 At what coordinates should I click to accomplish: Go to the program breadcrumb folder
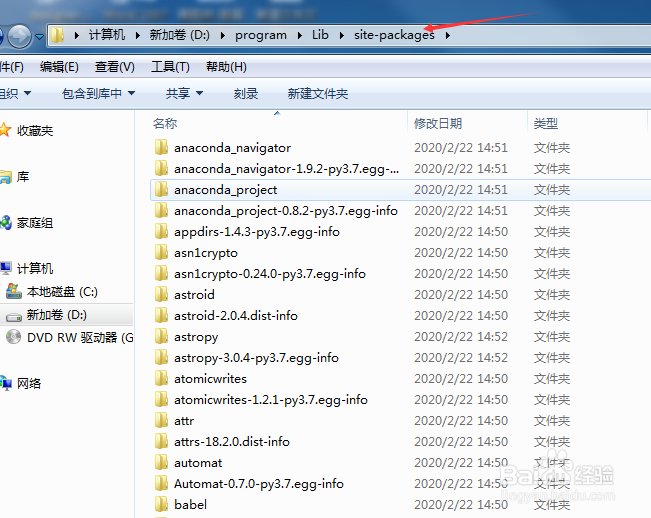pyautogui.click(x=261, y=35)
